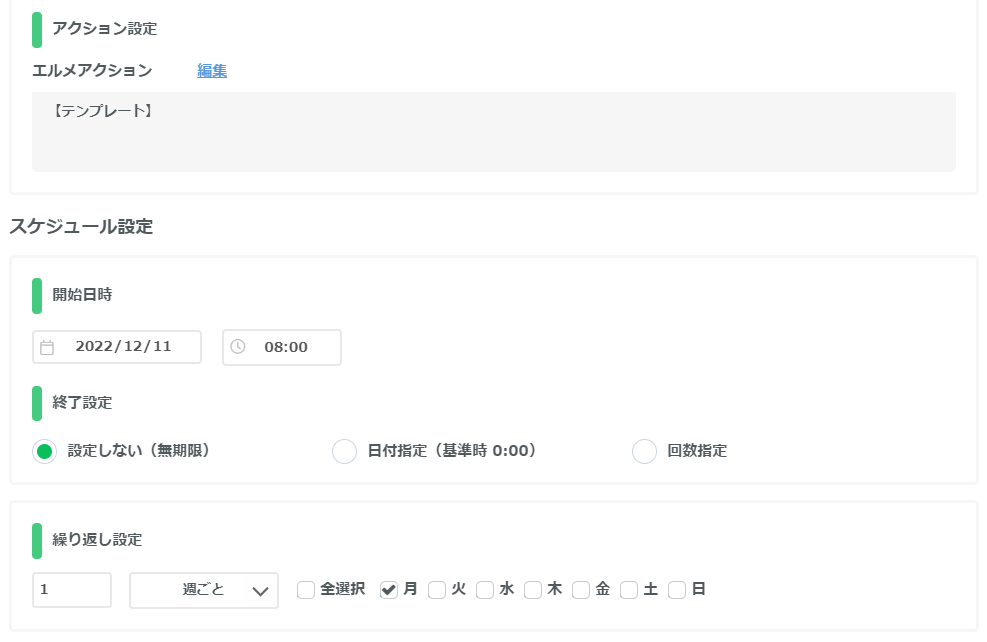The image size is (987, 642).
Task: Open the 2022/12/11 start date field
Action: [x=117, y=347]
